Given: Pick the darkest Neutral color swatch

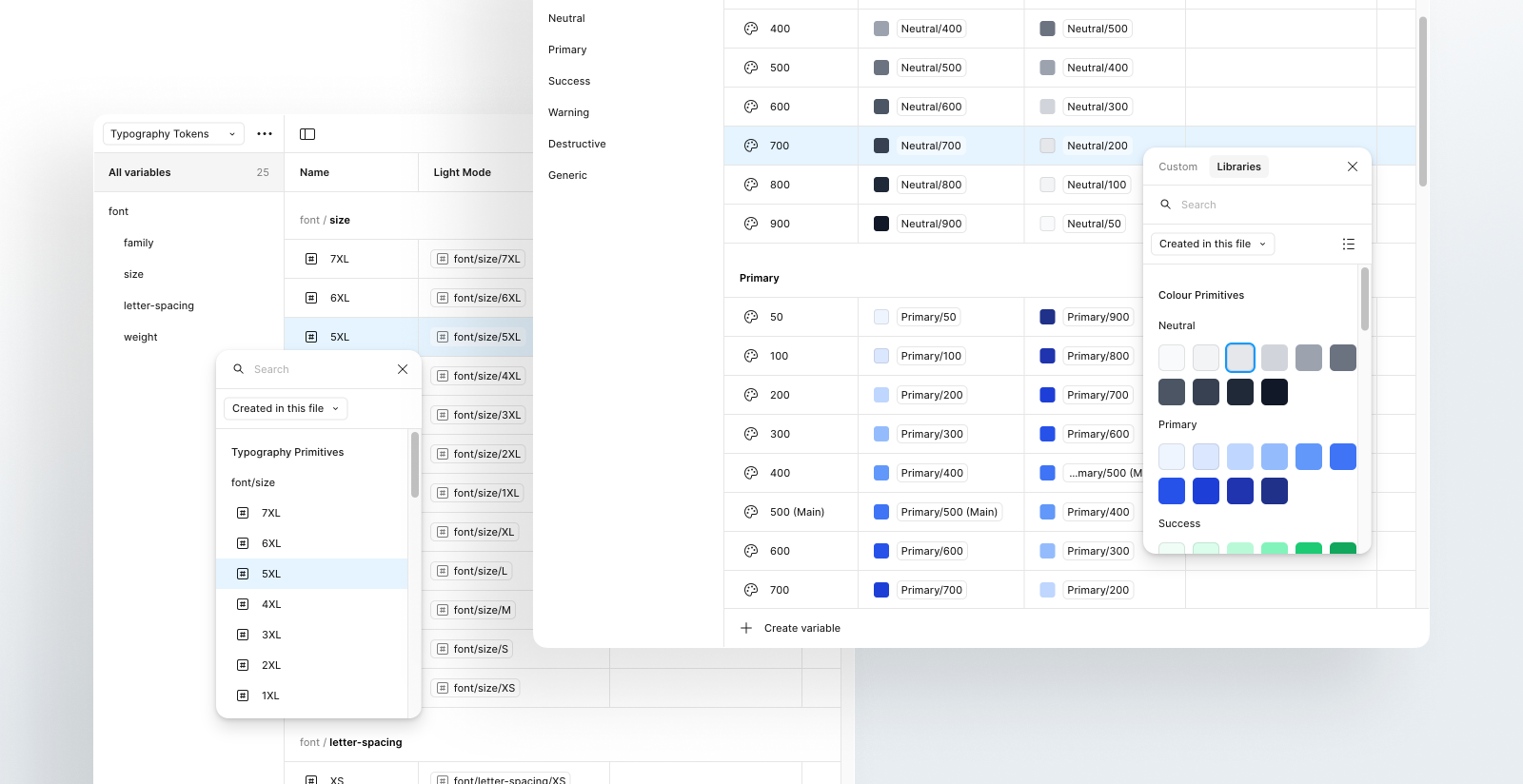Looking at the screenshot, I should [1274, 392].
